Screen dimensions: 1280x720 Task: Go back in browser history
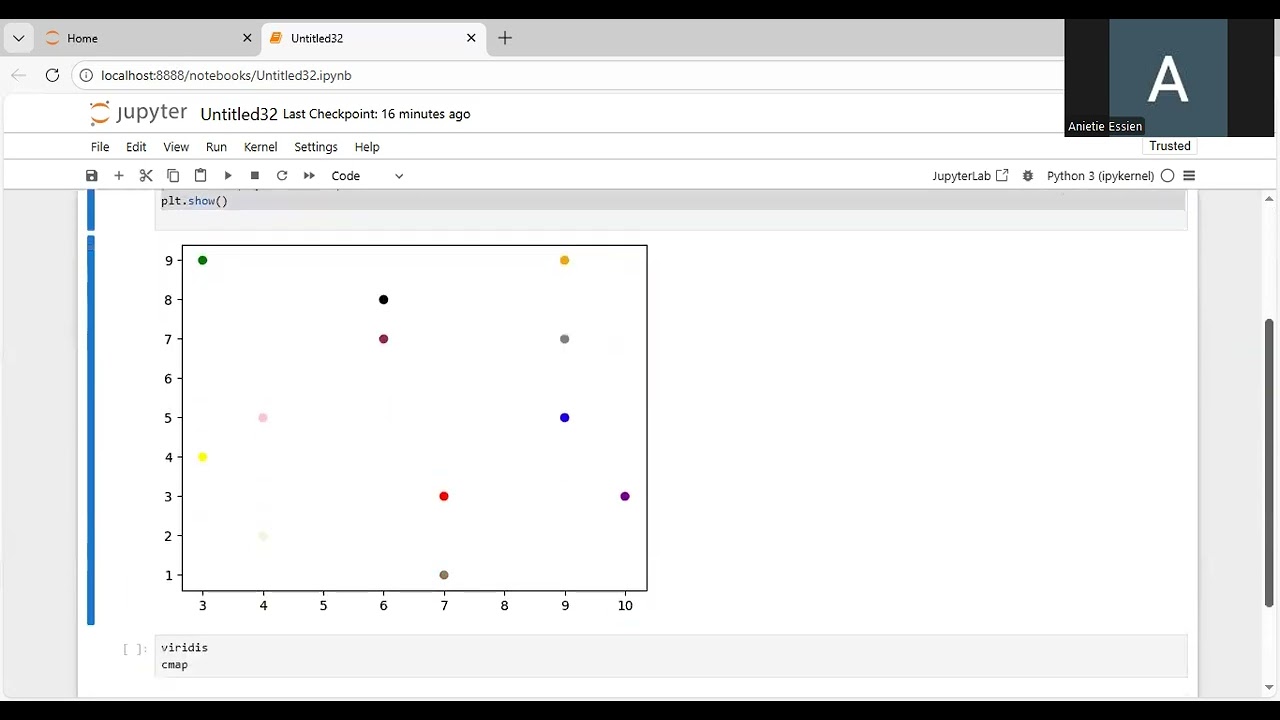coord(19,75)
